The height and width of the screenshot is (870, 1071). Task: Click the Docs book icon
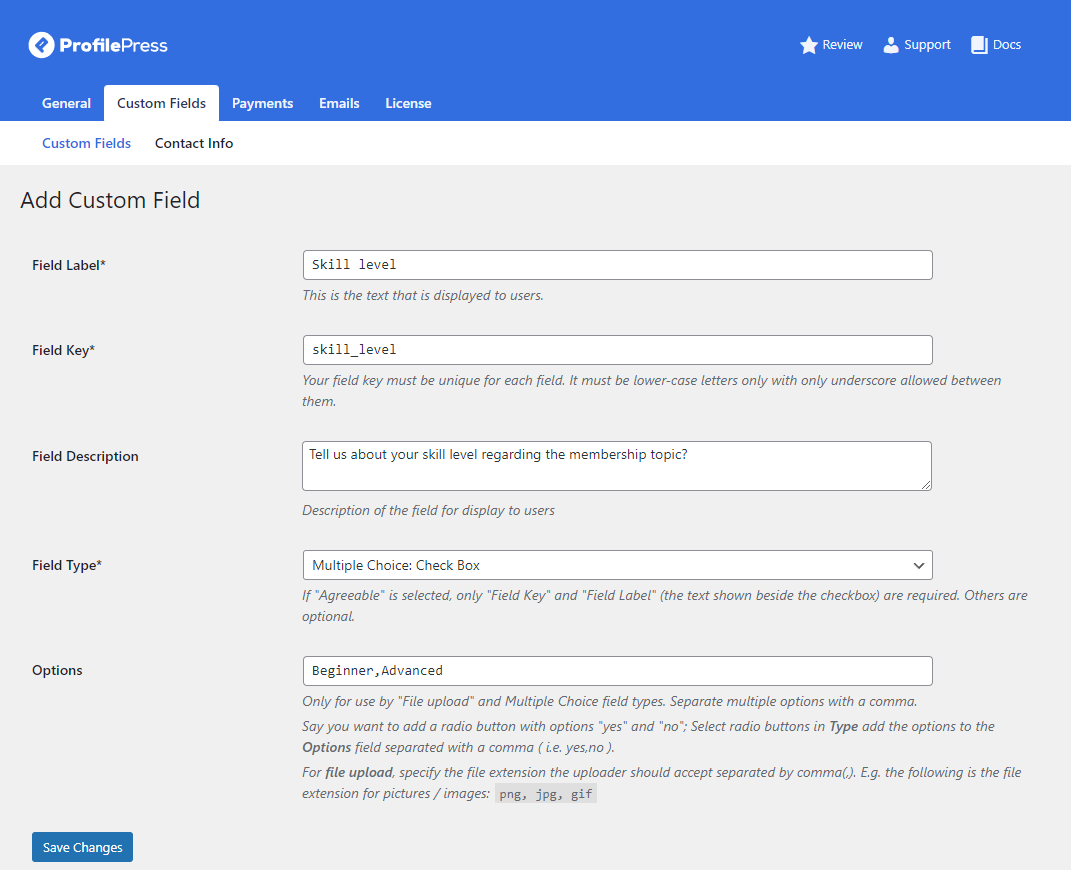(979, 45)
